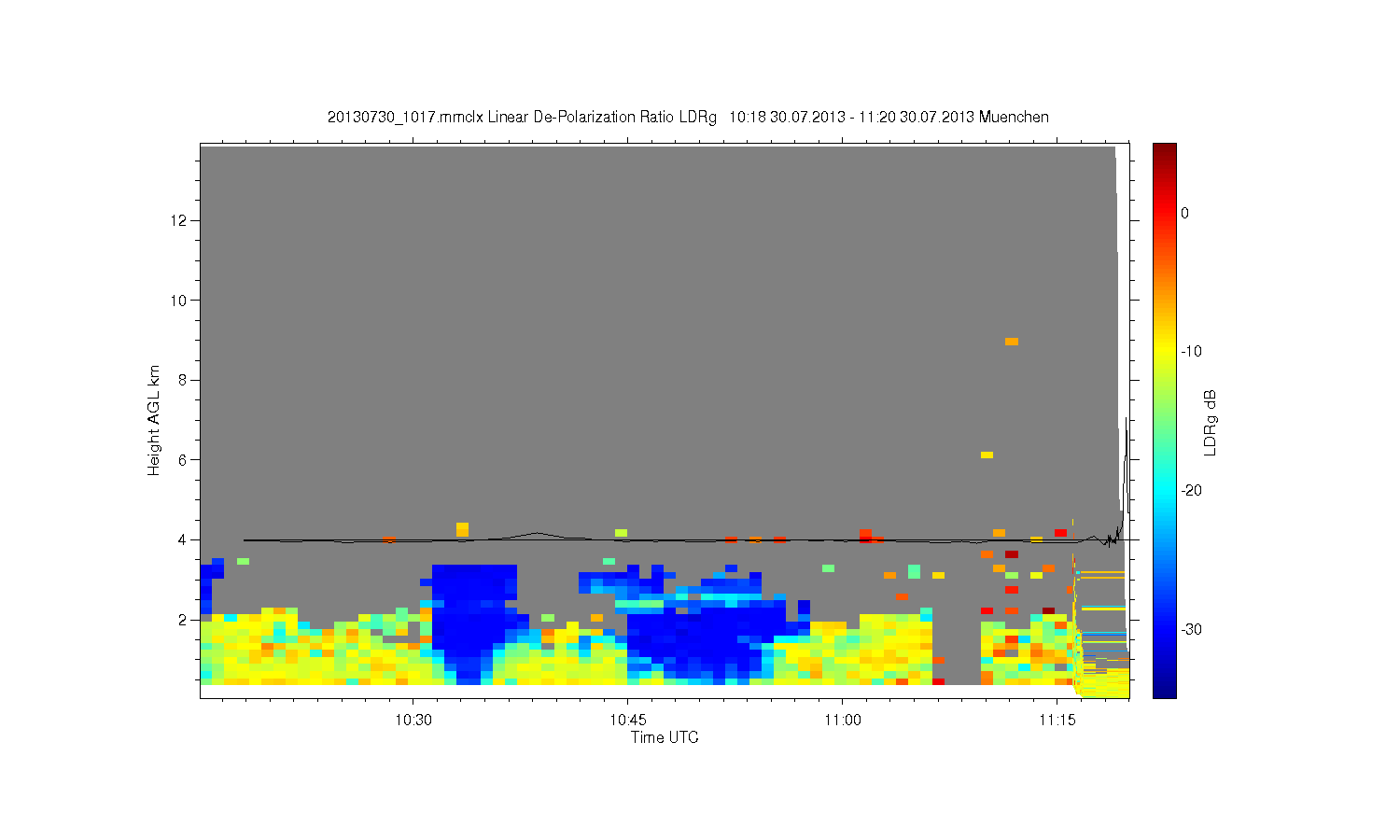Click the -10 colorbar label
Screen dimensions: 1400x840
point(1191,352)
